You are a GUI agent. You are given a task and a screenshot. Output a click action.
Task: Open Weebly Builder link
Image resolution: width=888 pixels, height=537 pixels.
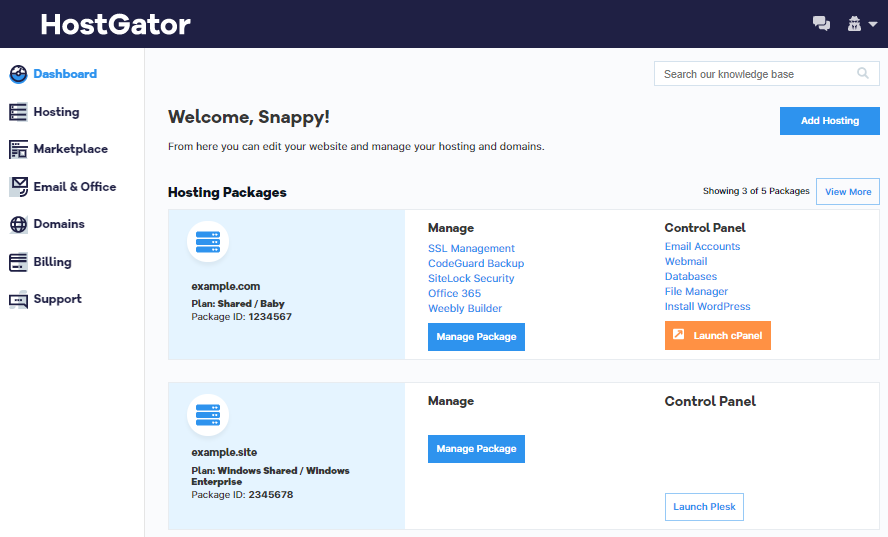(465, 308)
